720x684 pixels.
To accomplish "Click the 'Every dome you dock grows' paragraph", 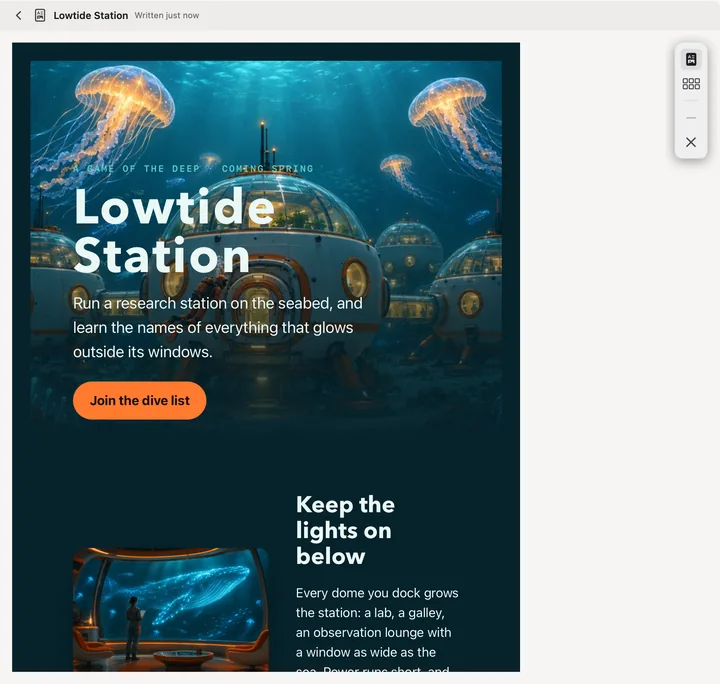I will (377, 628).
